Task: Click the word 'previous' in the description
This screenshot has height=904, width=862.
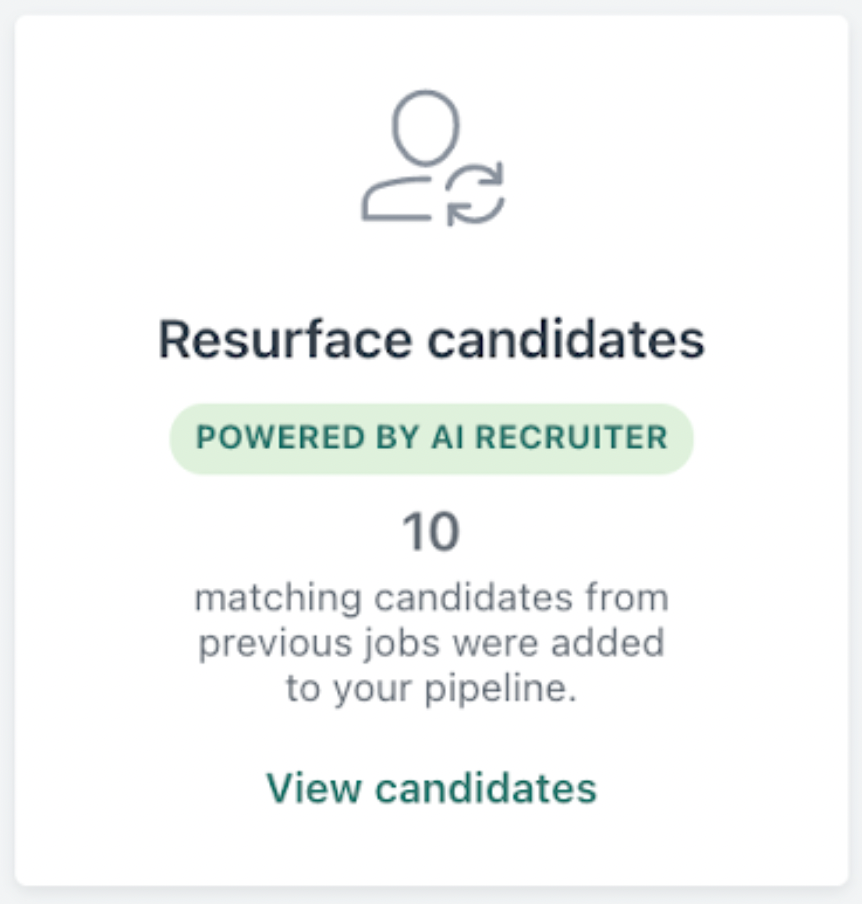Action: pos(275,645)
